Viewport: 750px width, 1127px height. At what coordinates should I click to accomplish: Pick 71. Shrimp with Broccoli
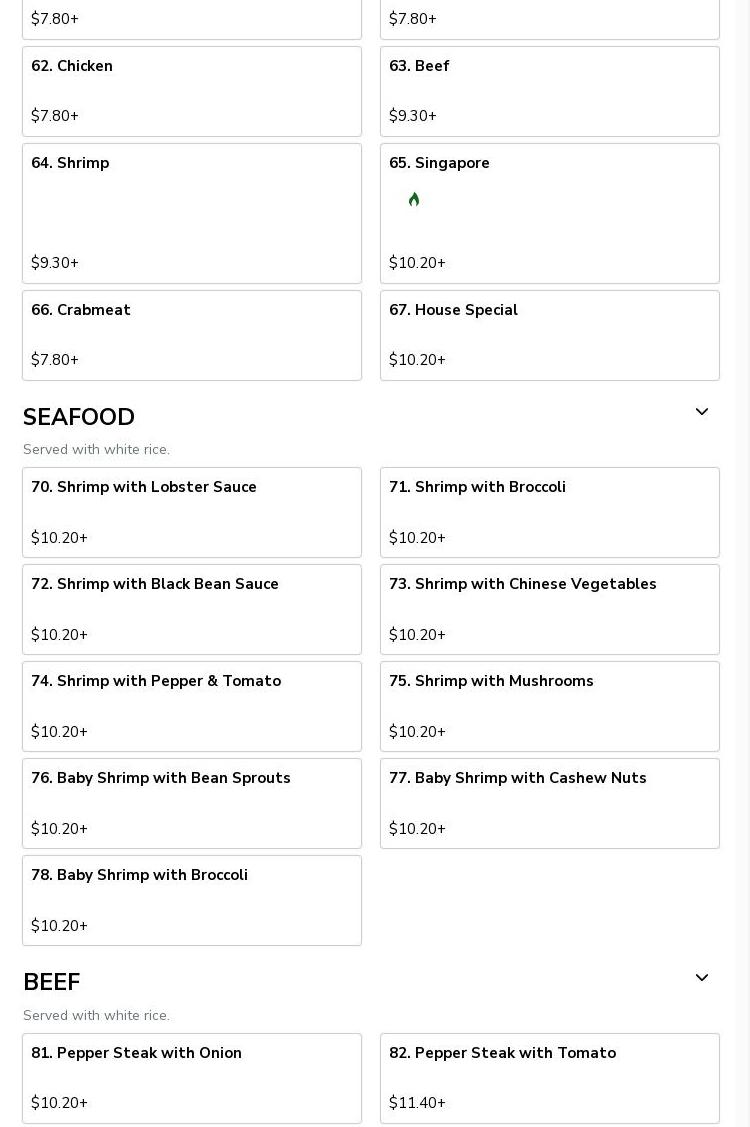coord(550,512)
